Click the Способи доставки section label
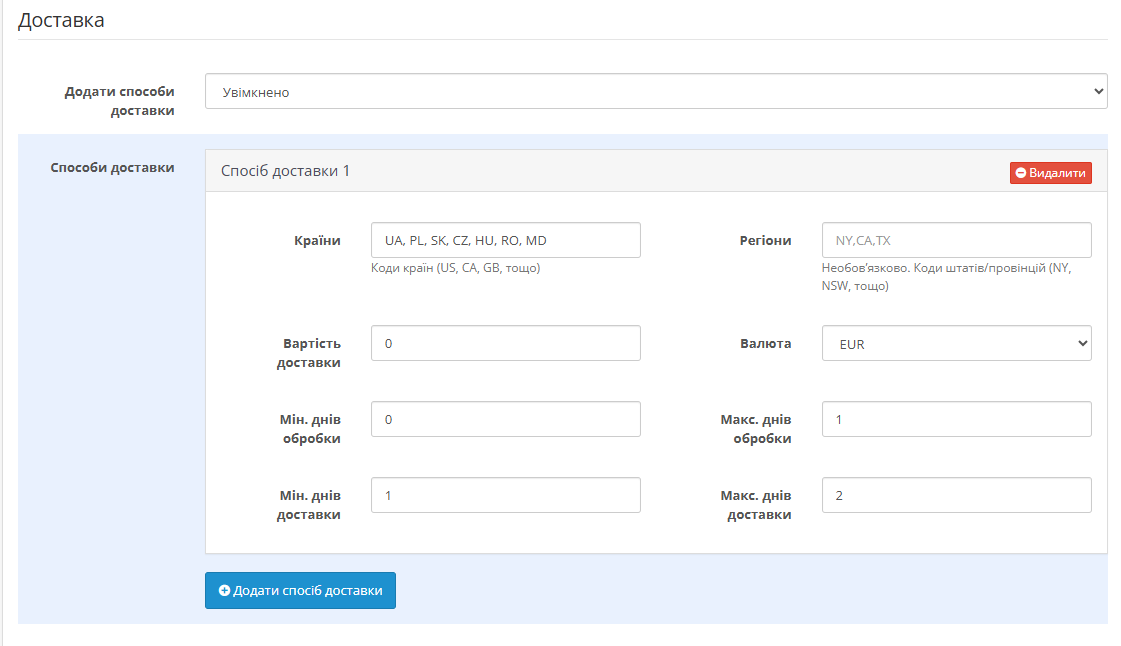This screenshot has width=1121, height=646. pyautogui.click(x=112, y=167)
